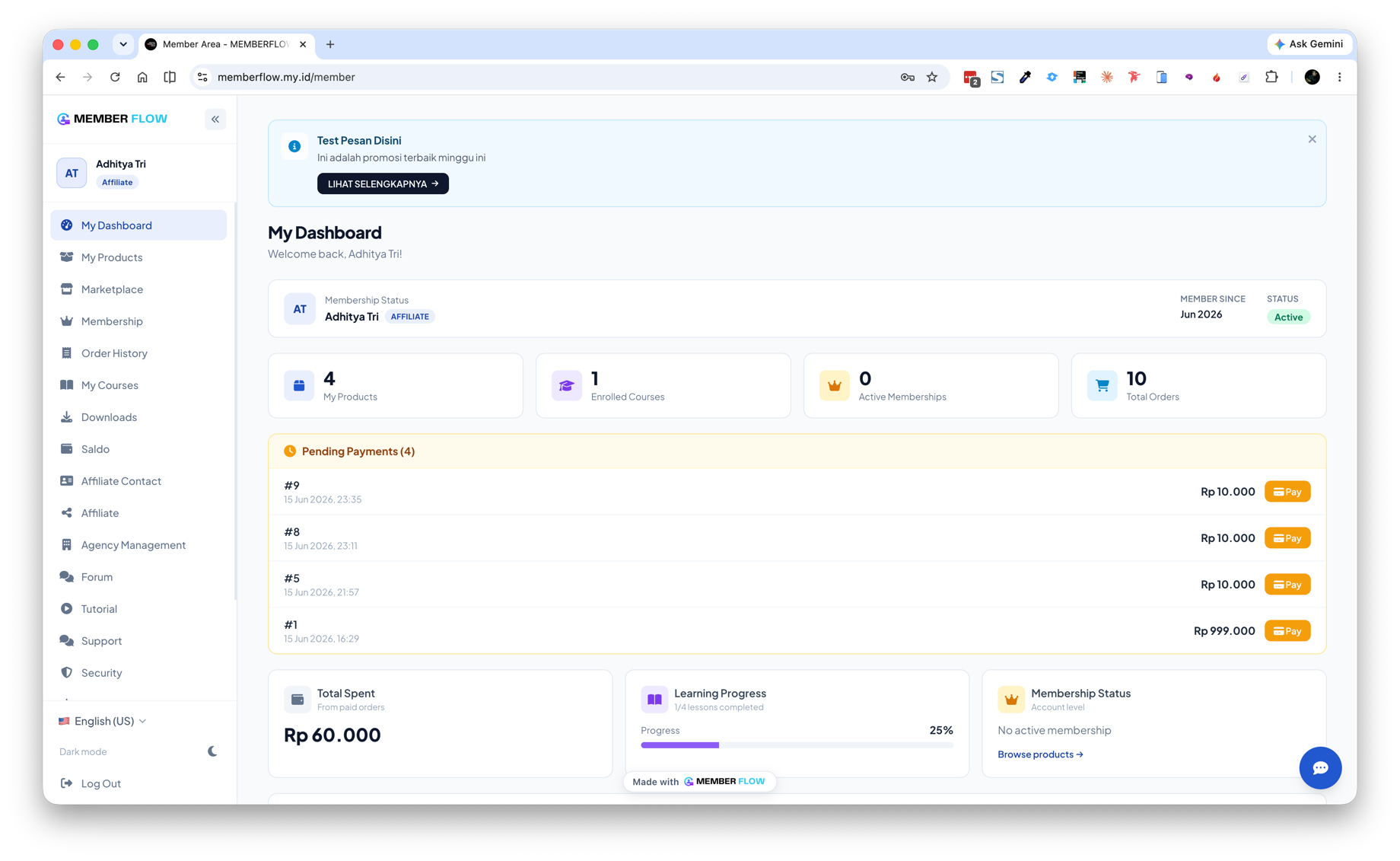Bookmark this page with the star icon
Screen dimensions: 1400x861
coord(932,77)
